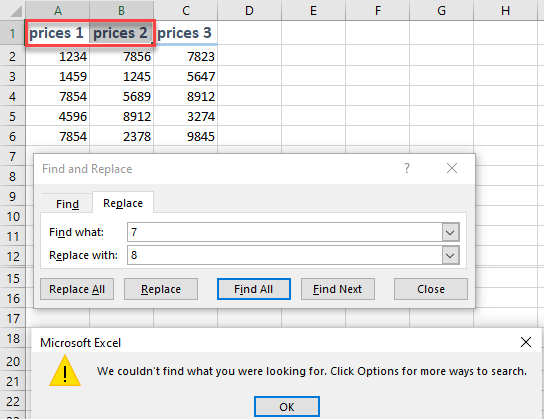Click cell containing 2378
The width and height of the screenshot is (544, 419).
(121, 136)
